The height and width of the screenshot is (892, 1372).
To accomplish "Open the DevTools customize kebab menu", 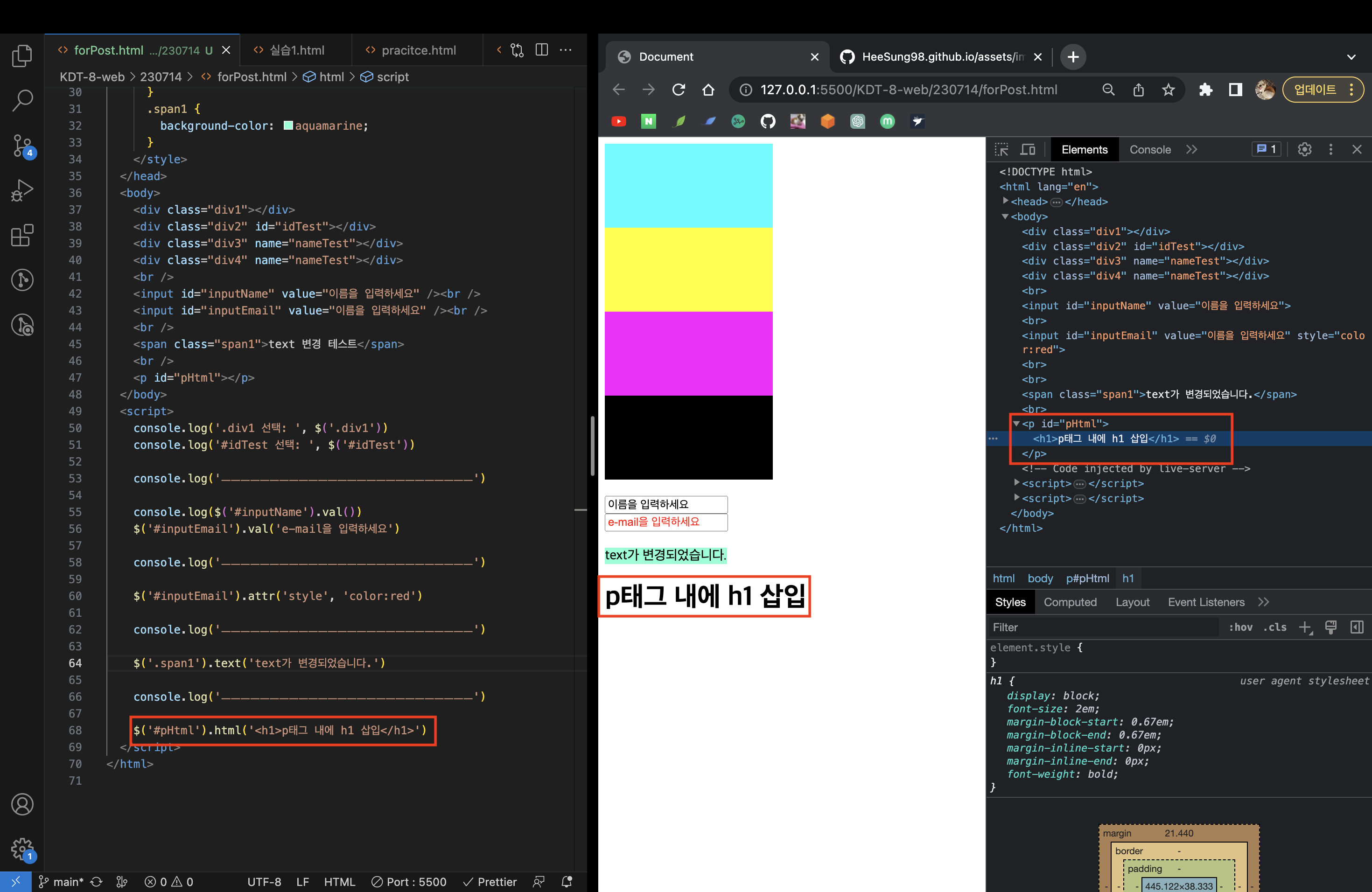I will tap(1330, 150).
